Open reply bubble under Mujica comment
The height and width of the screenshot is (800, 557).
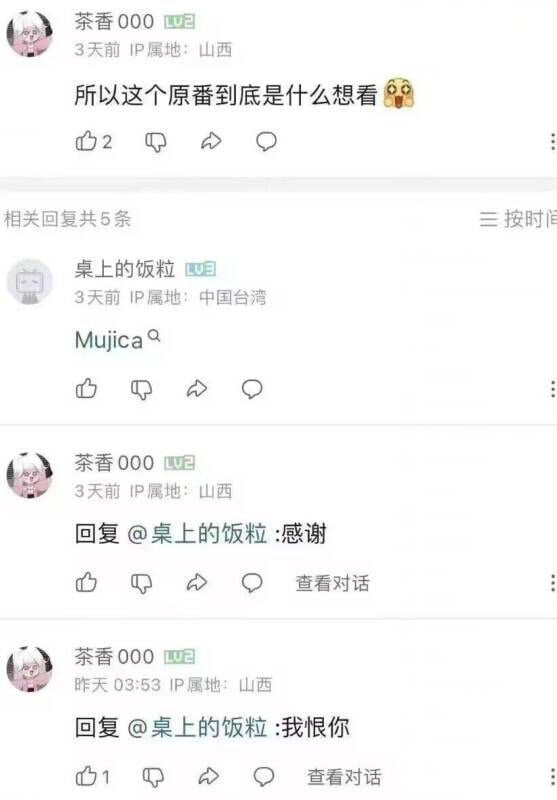point(251,389)
